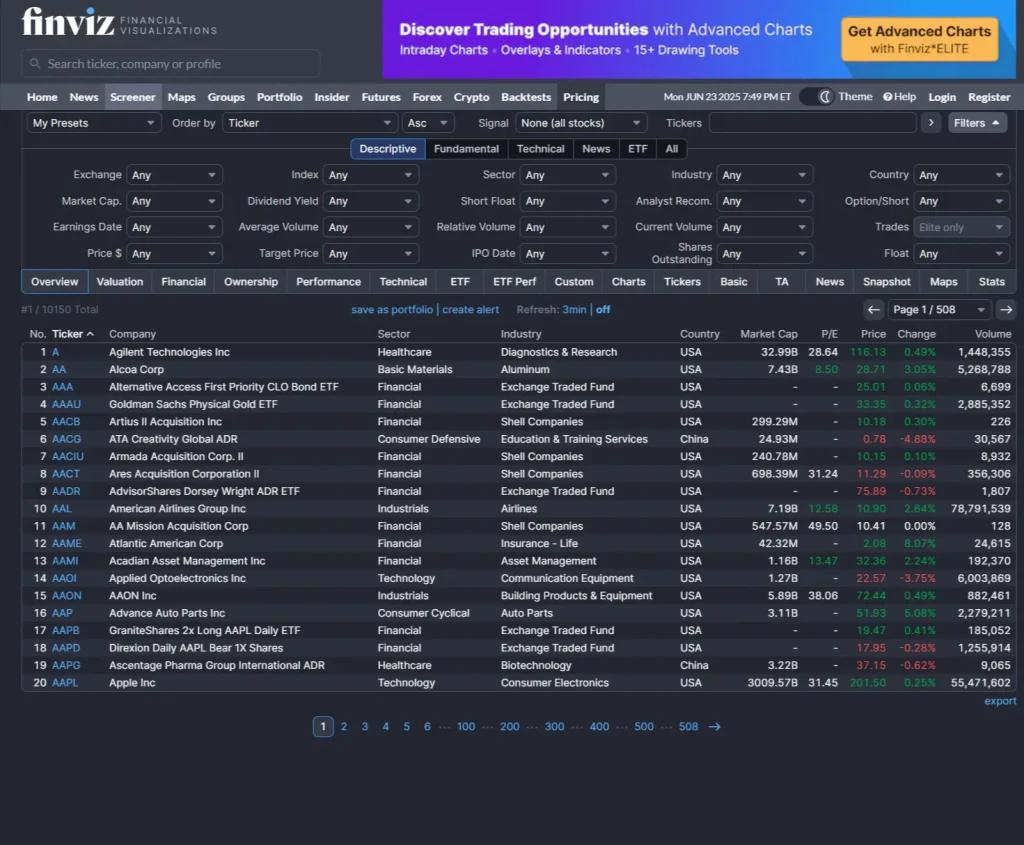This screenshot has height=845, width=1024.
Task: Open the Screener menu item
Action: coord(133,97)
